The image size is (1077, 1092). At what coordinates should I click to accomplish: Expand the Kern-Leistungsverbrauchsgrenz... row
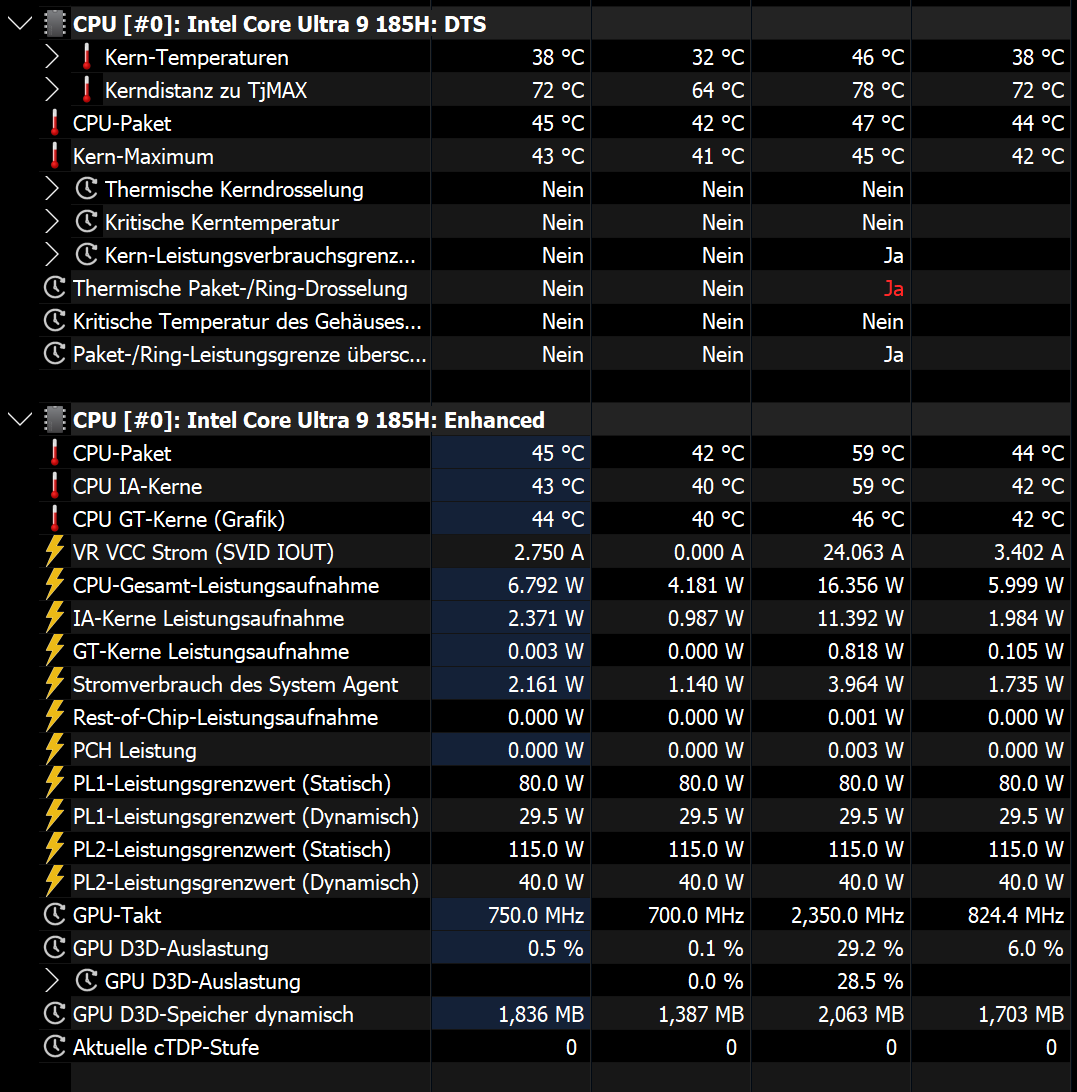[x=52, y=255]
